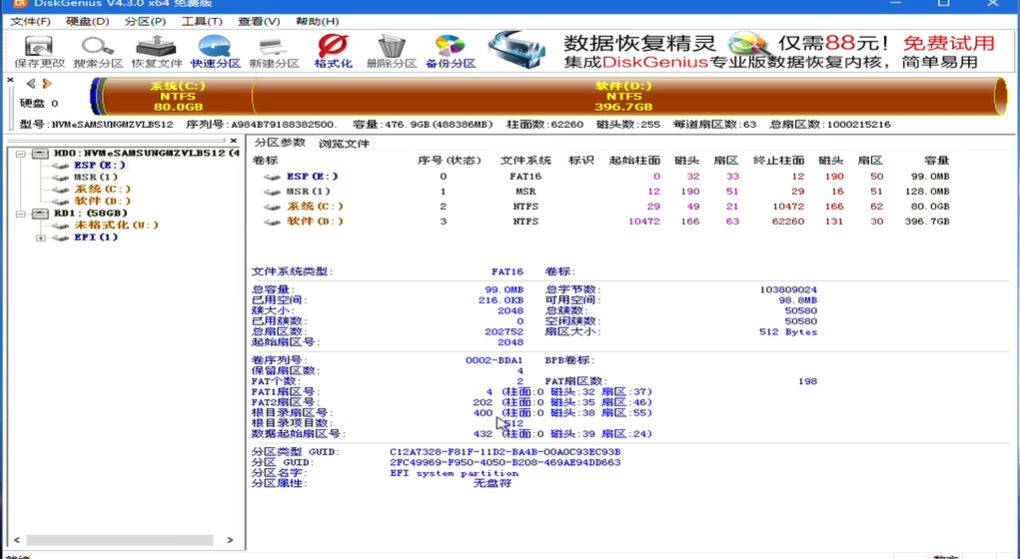Select the RD1:(58GB) disk in the tree
Image resolution: width=1020 pixels, height=559 pixels.
[x=90, y=213]
